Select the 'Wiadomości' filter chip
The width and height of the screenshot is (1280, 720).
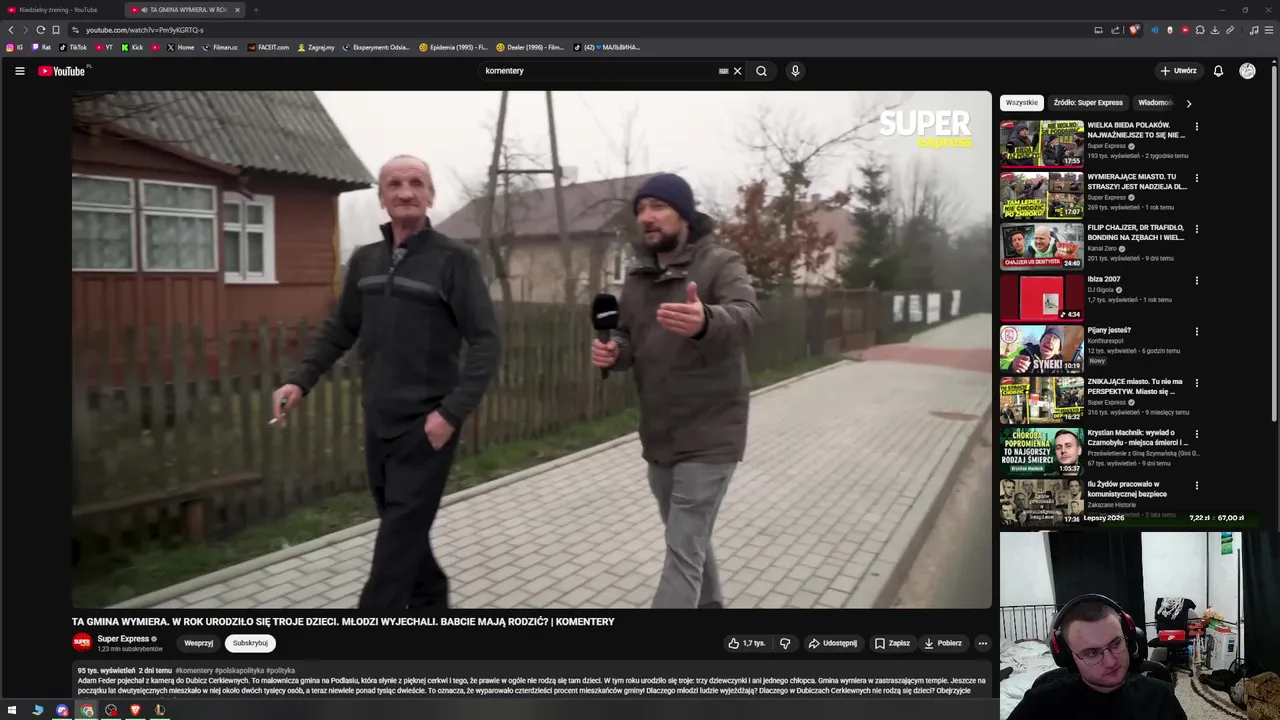[x=1155, y=102]
